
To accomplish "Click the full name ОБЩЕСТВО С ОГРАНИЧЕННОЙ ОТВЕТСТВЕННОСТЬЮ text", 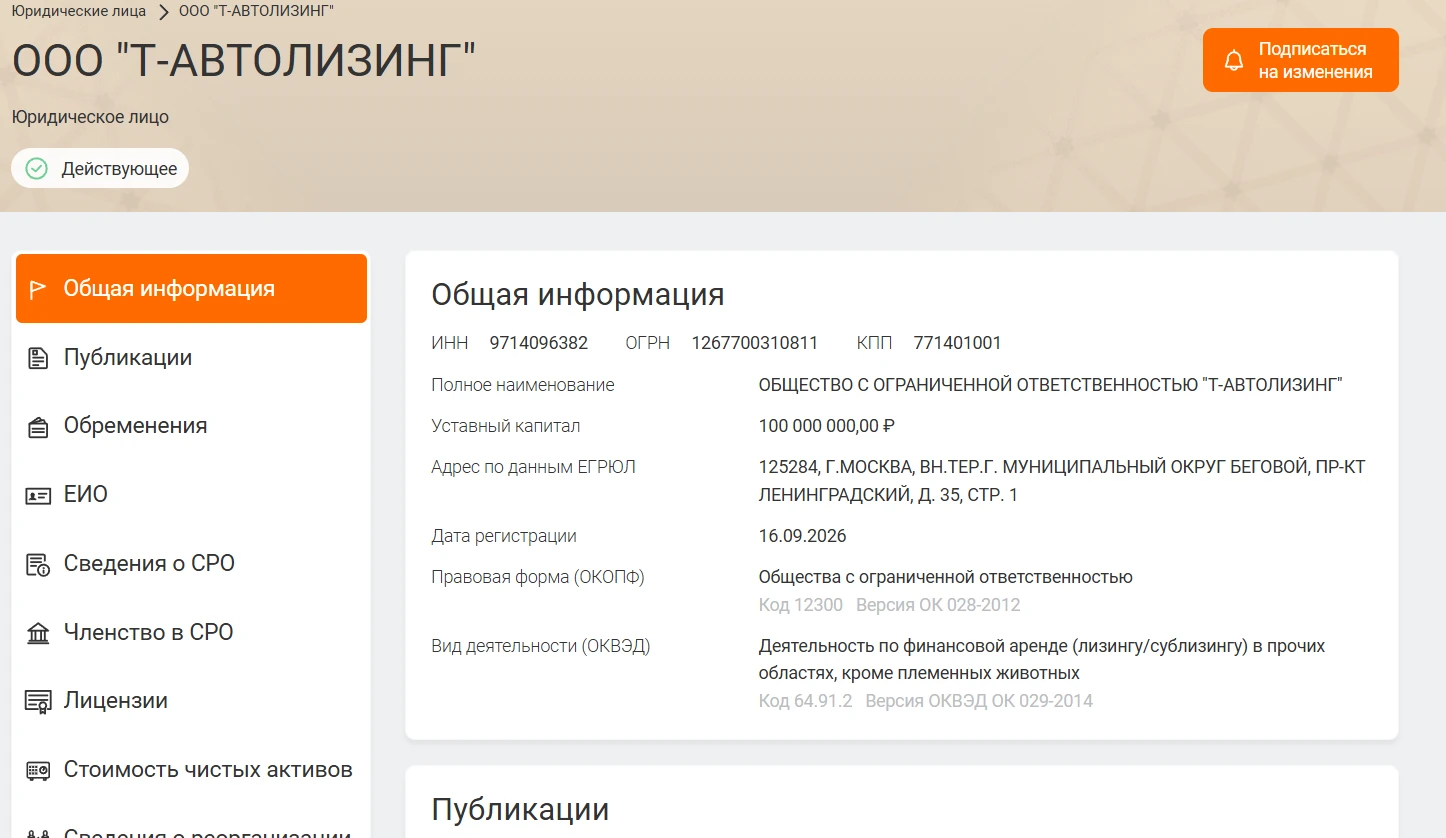I will (1051, 385).
